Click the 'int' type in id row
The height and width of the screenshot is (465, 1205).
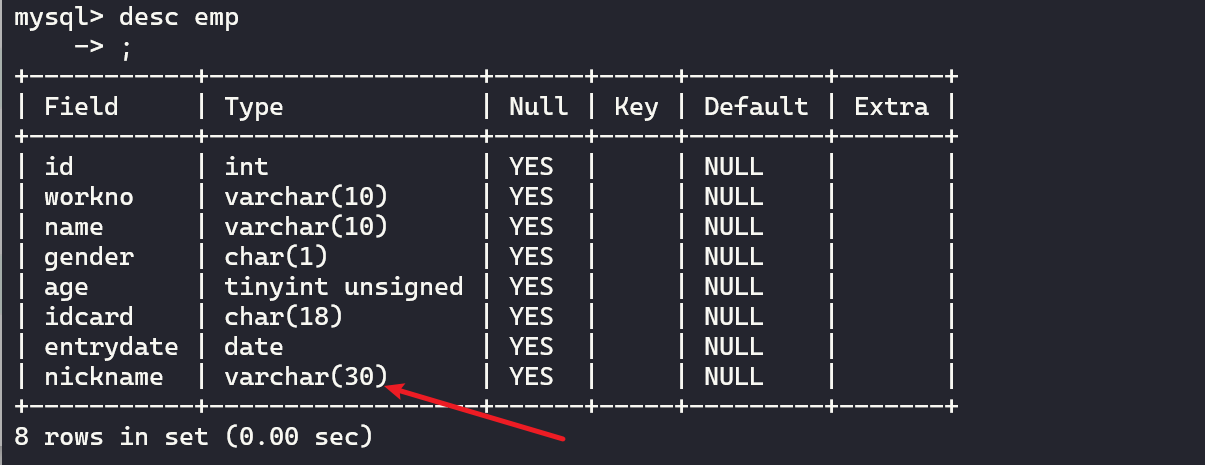tap(246, 167)
